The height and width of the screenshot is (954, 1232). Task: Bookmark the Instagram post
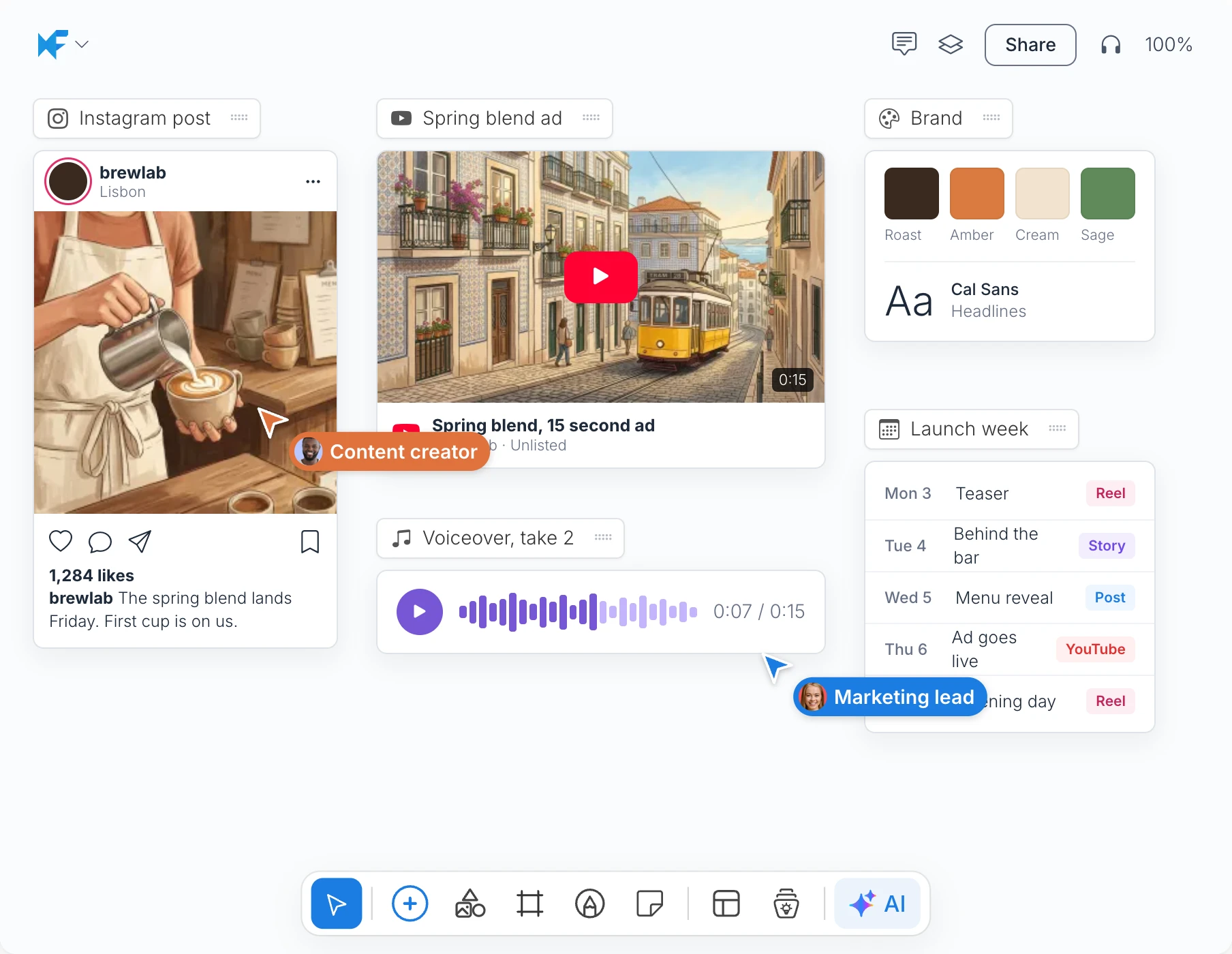pos(310,542)
